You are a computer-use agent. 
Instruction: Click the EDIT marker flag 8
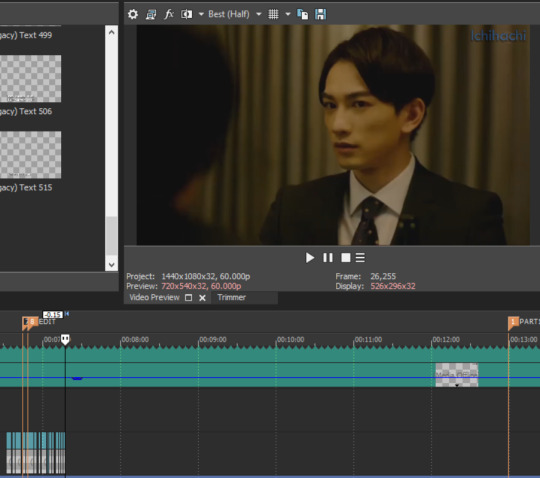click(32, 322)
